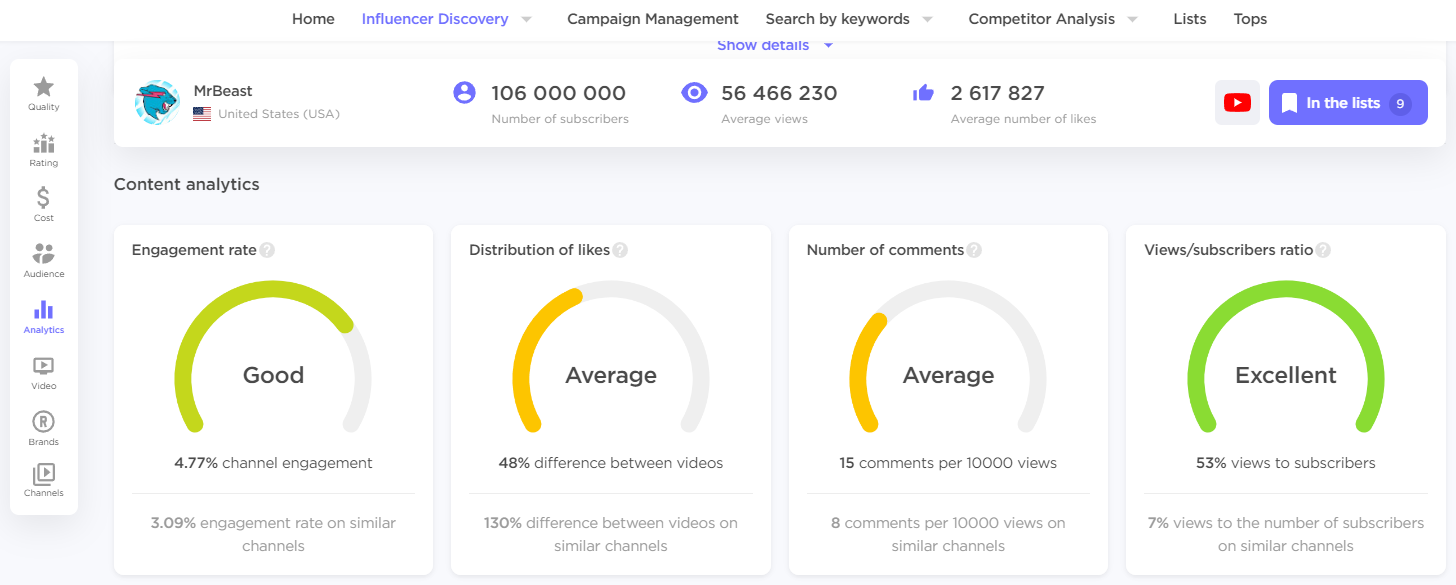
Task: Click 7% views on similar channels text
Action: point(1286,535)
